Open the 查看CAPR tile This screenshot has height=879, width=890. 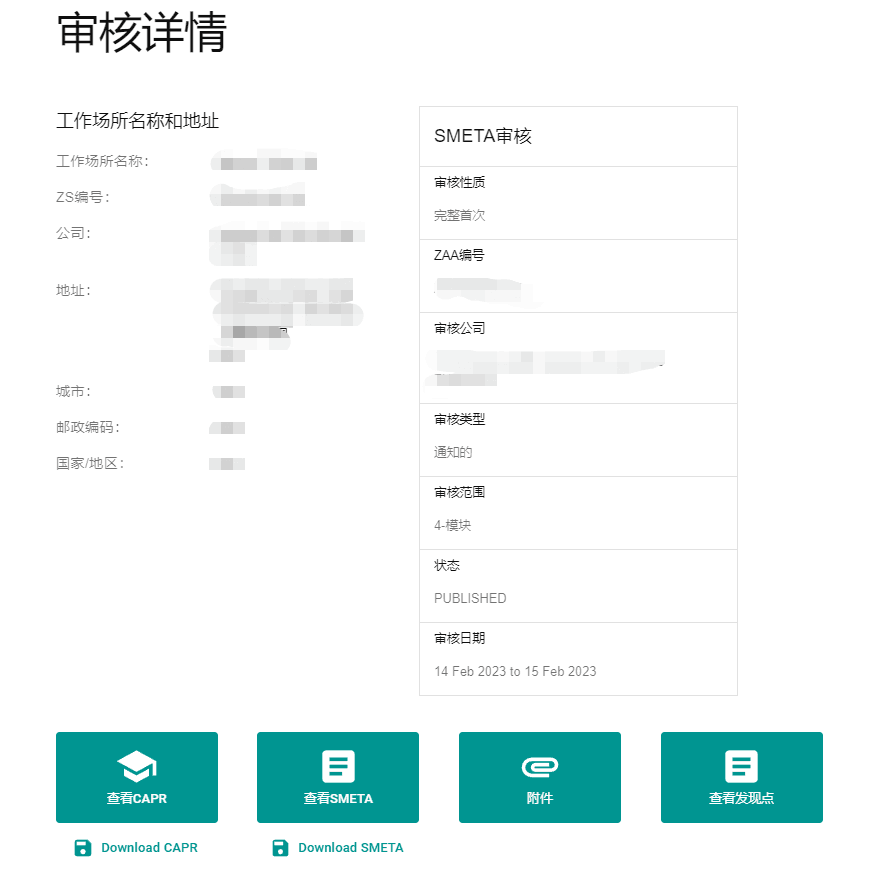tap(137, 777)
